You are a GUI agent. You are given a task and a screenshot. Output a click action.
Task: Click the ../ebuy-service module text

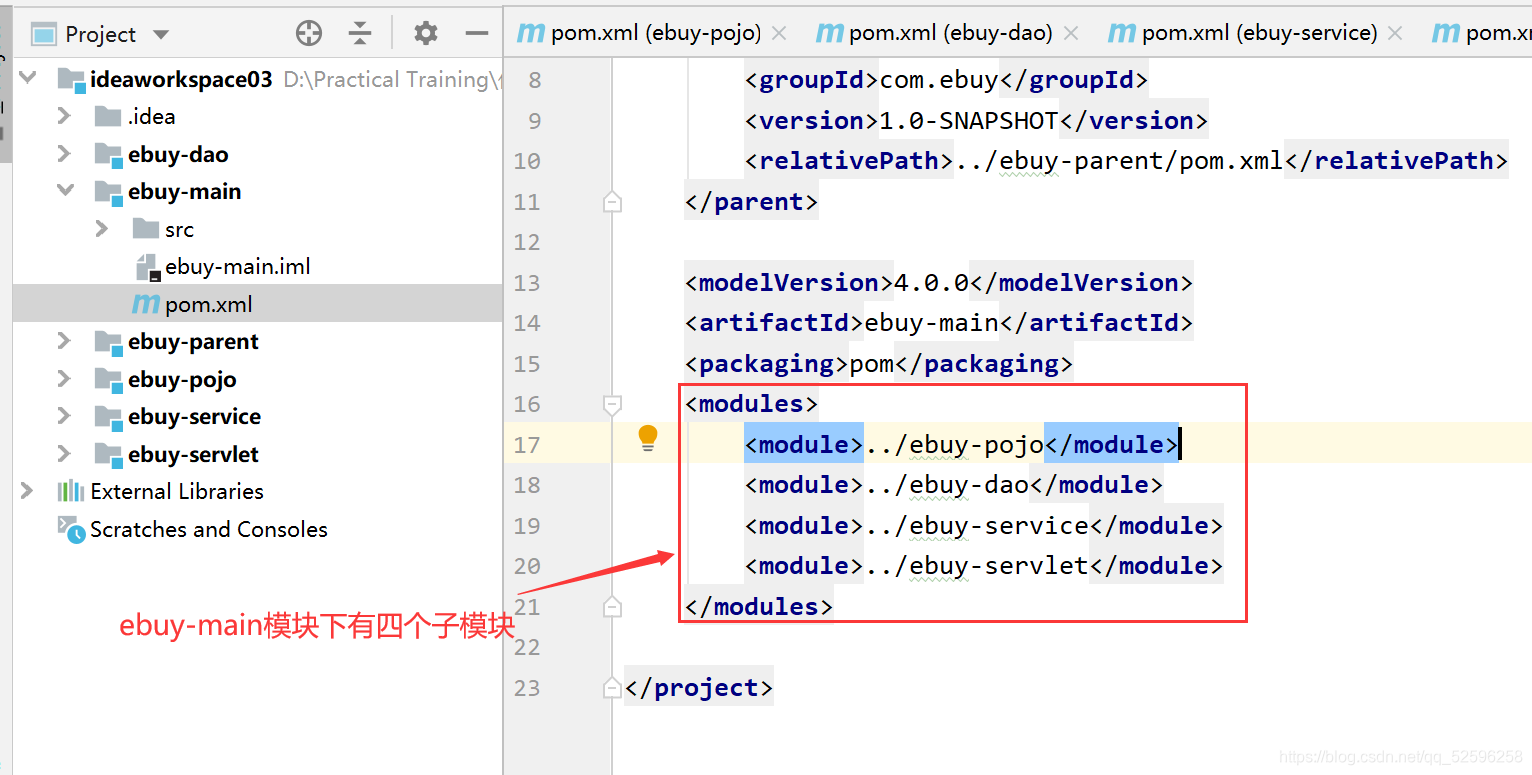[x=976, y=525]
